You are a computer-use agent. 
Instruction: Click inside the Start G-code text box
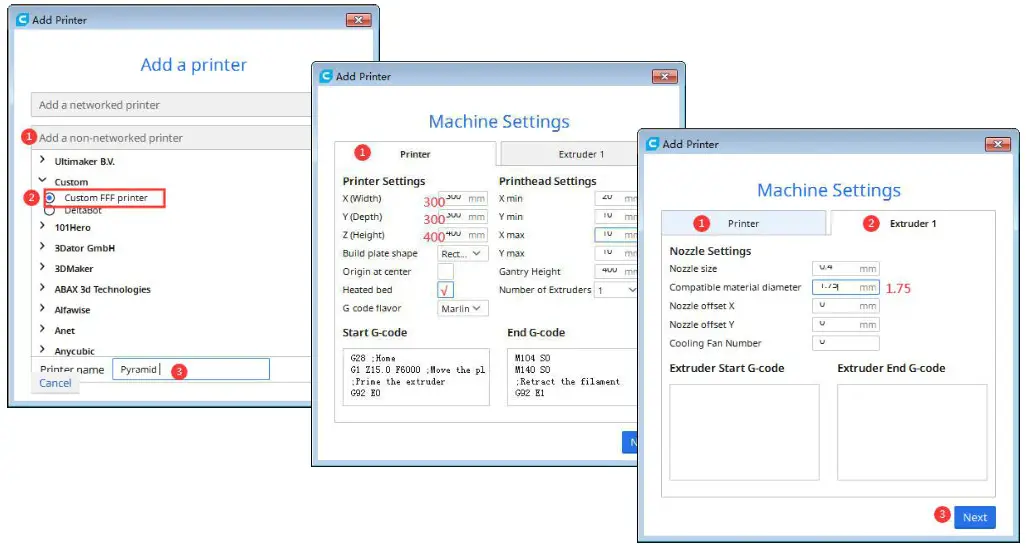click(x=416, y=377)
